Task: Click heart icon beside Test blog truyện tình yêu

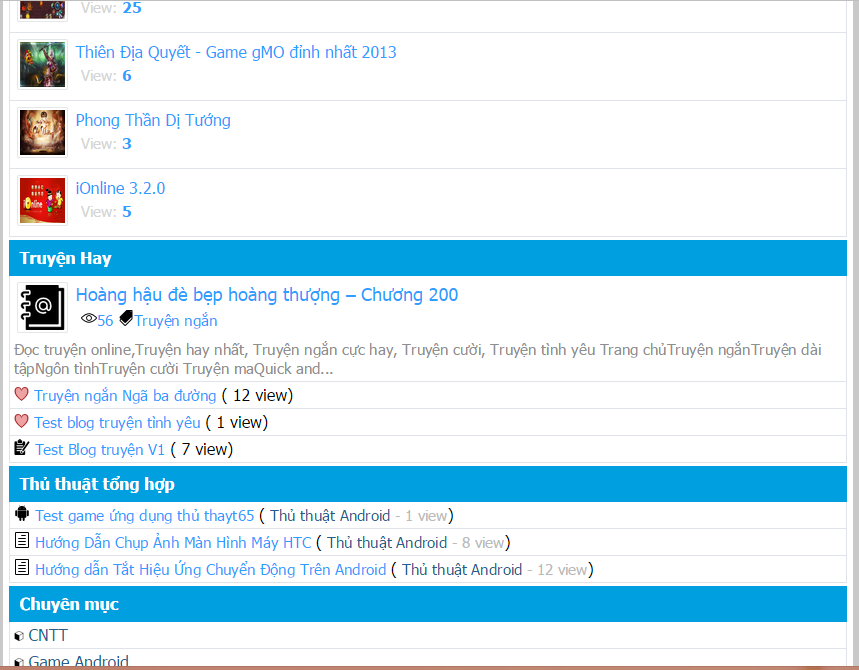Action: tap(21, 421)
